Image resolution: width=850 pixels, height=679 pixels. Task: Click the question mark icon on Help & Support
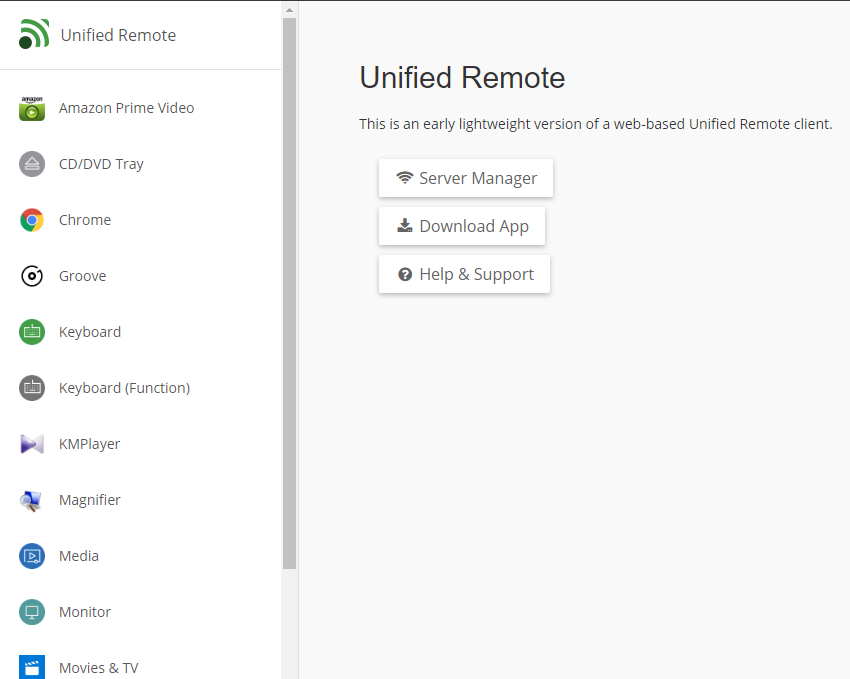tap(405, 274)
